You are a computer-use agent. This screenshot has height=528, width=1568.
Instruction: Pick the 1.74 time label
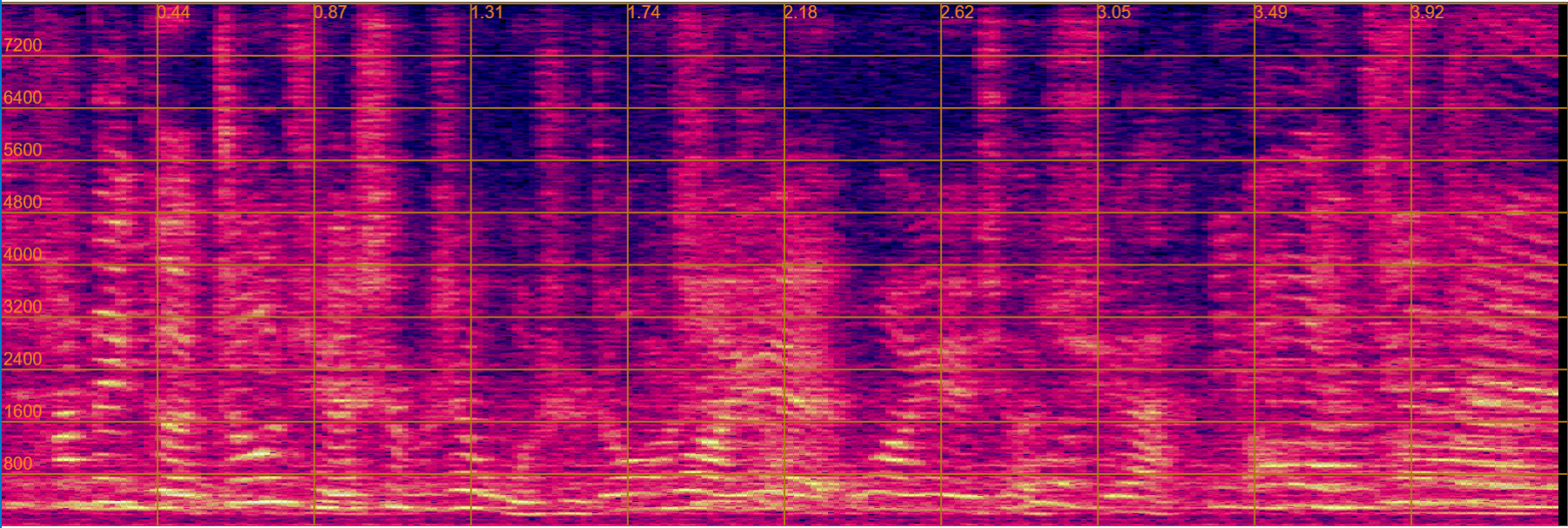644,12
